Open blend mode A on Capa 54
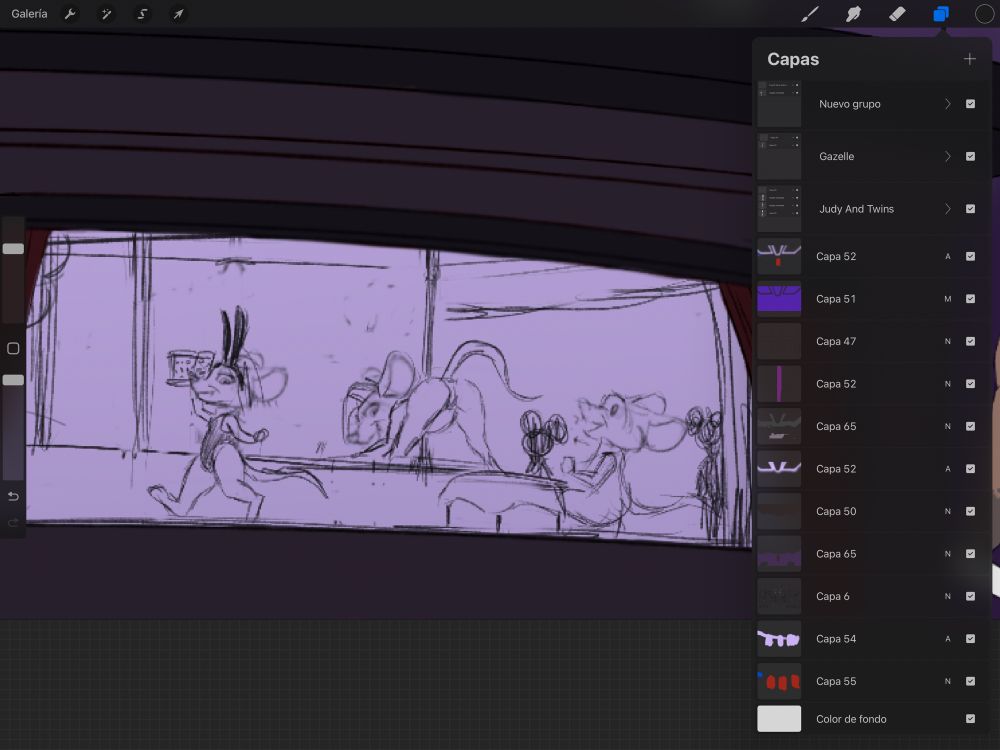Image resolution: width=1000 pixels, height=750 pixels. (948, 638)
